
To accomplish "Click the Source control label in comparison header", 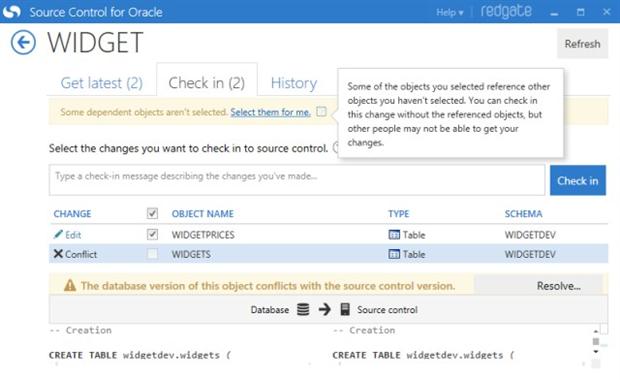I will [387, 310].
